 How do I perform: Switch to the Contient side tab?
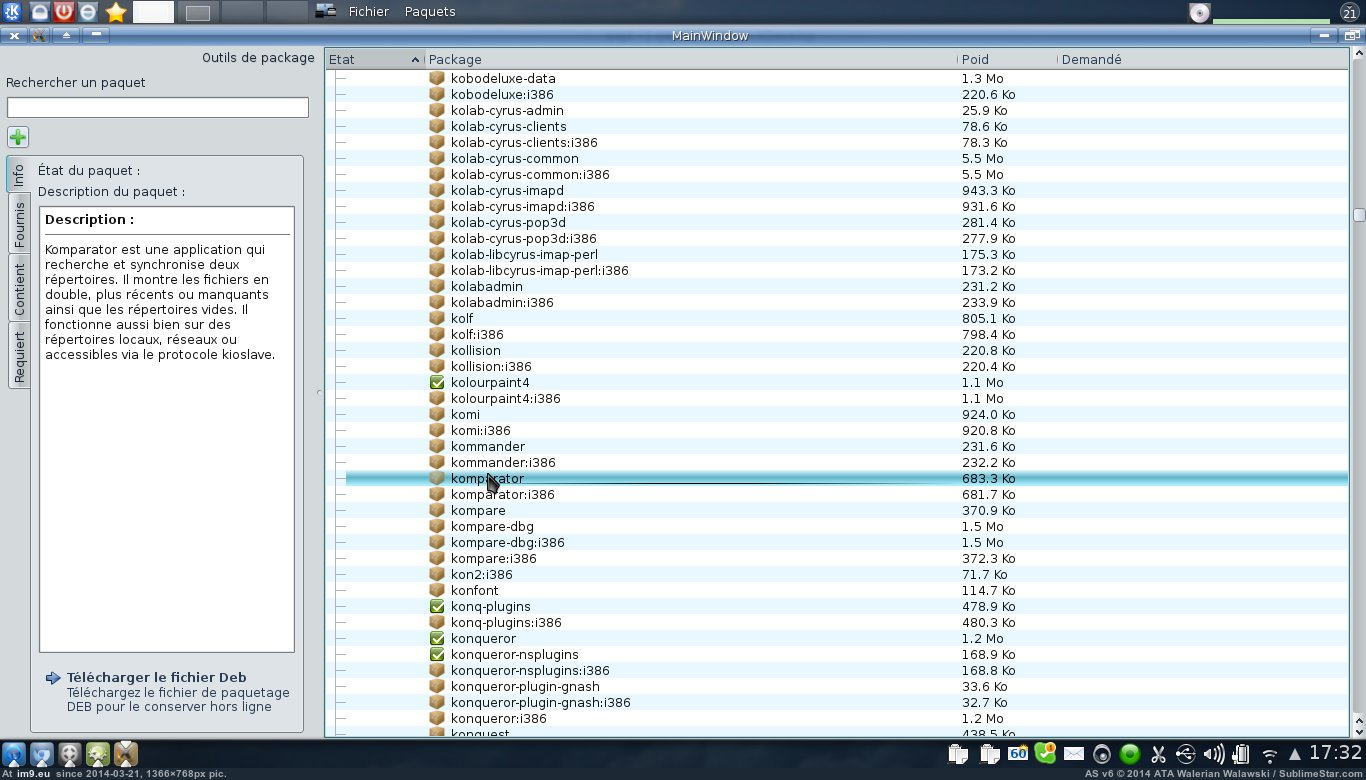(x=19, y=288)
